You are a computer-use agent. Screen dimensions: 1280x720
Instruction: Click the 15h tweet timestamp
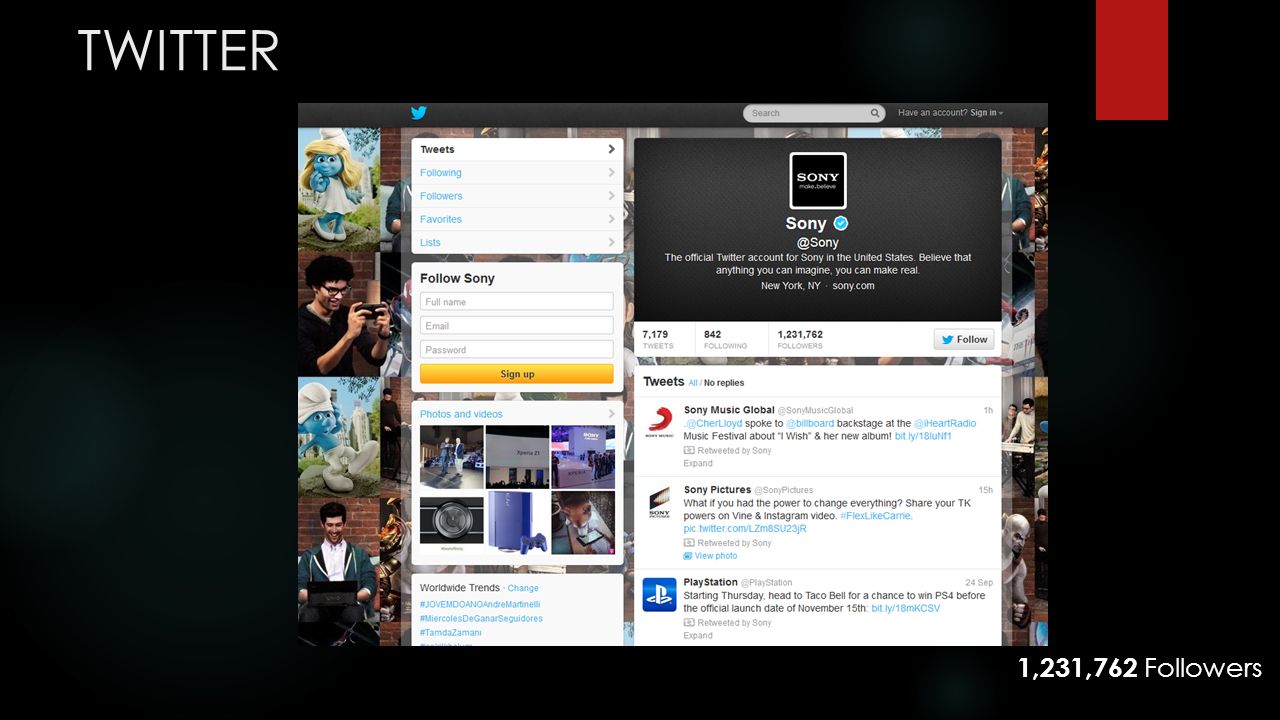pyautogui.click(x=986, y=490)
